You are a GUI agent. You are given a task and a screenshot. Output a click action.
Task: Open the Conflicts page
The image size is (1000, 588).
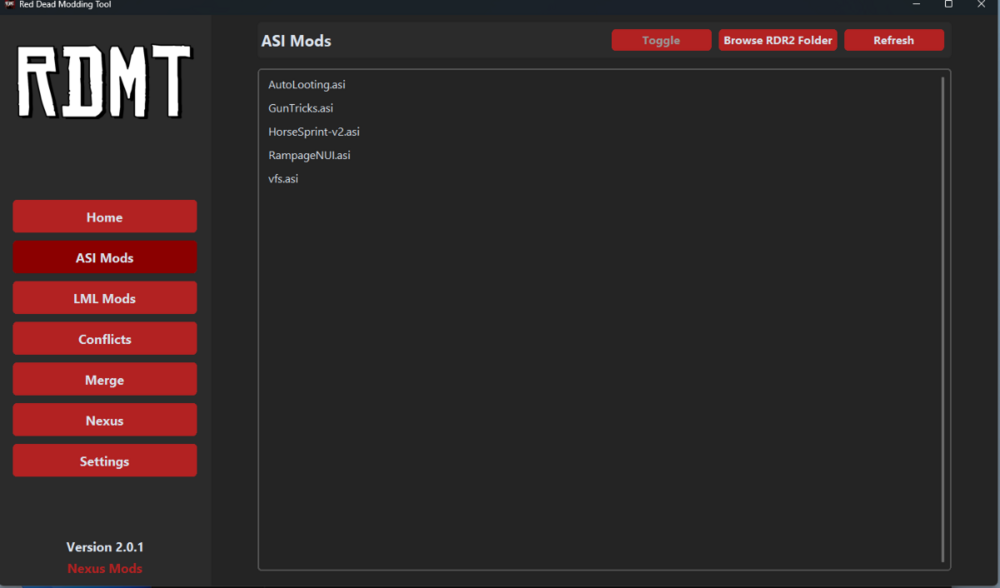pos(105,339)
